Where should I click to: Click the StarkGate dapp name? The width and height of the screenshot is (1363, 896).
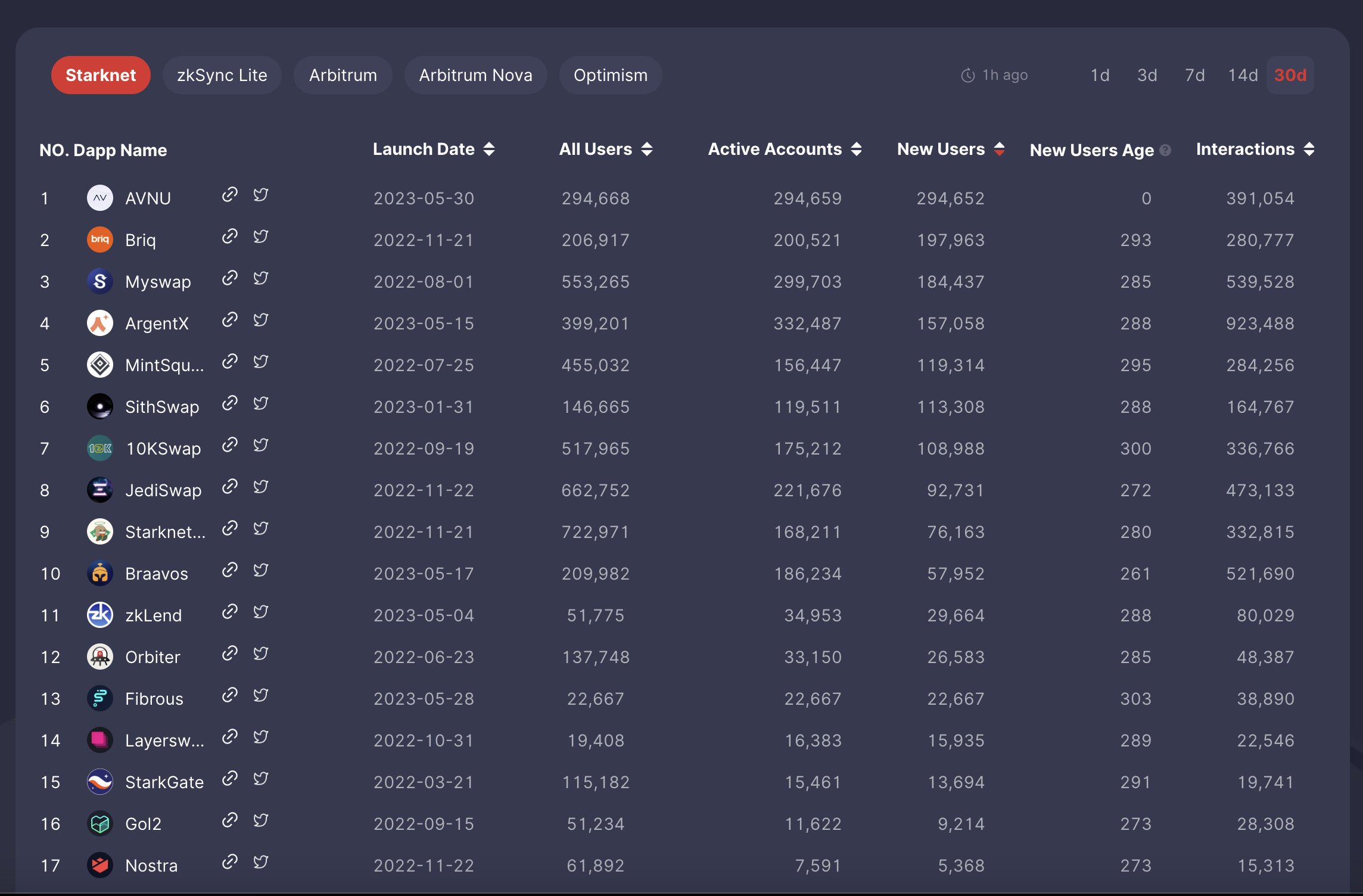click(164, 782)
